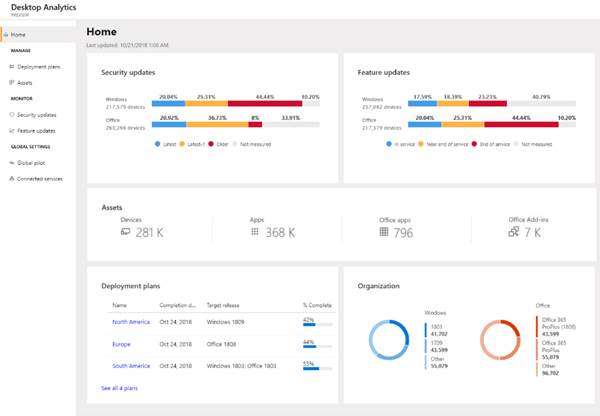Screen dimensions: 600x416
Task: Open Global pilot settings
Action: click(31, 163)
